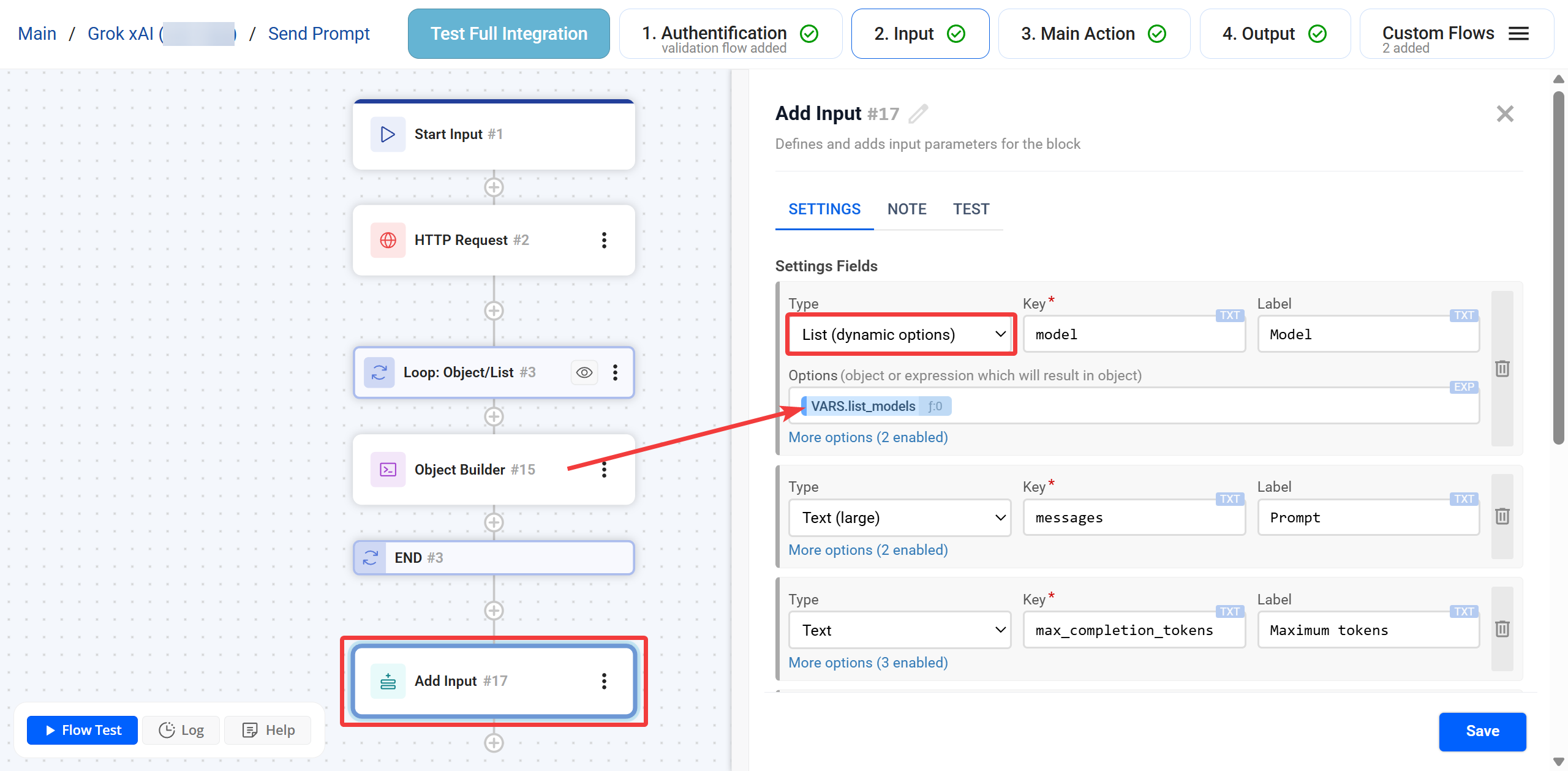Toggle EXP mode on the Options field
1568x771 pixels.
pyautogui.click(x=1463, y=387)
